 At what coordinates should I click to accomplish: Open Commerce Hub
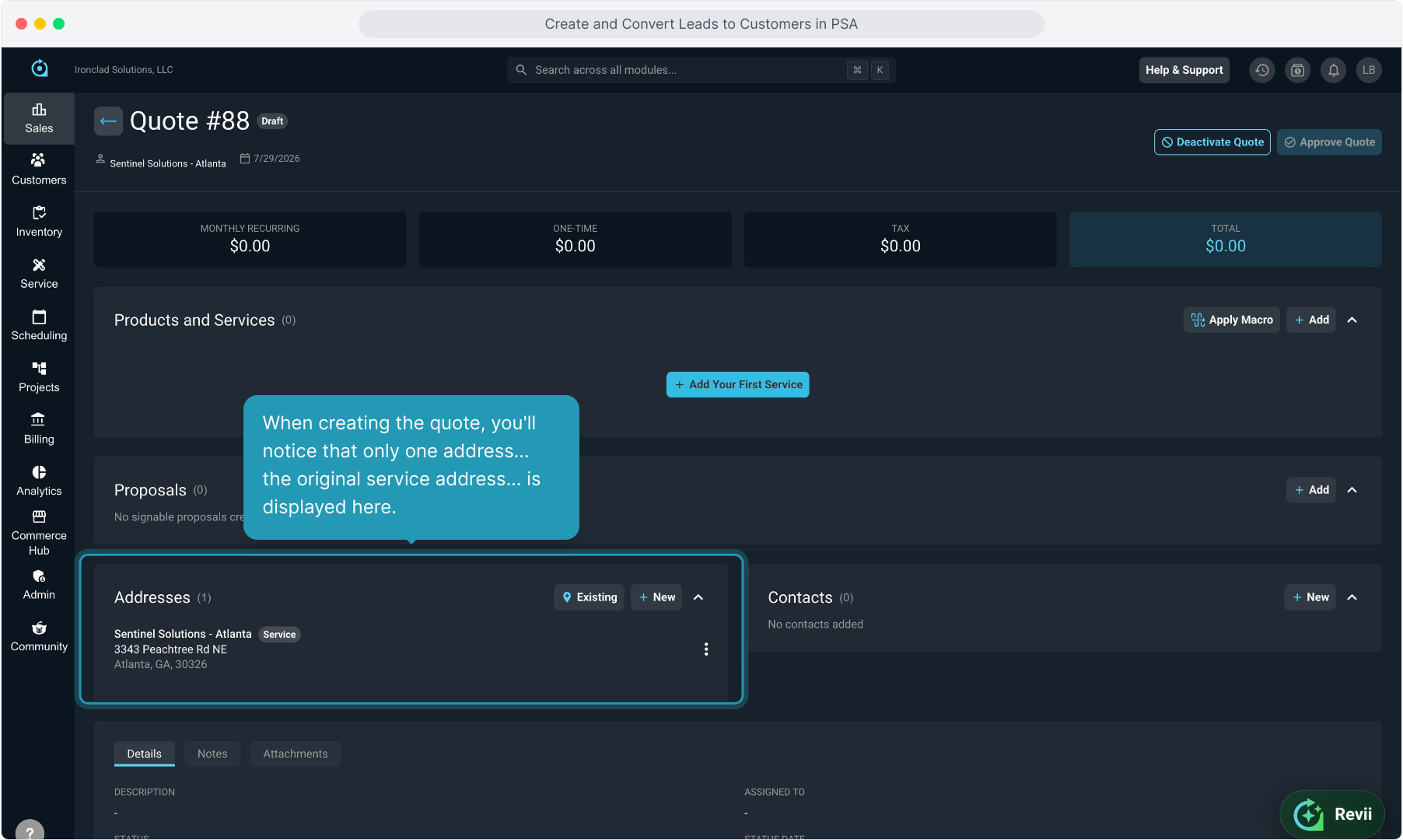[x=39, y=533]
